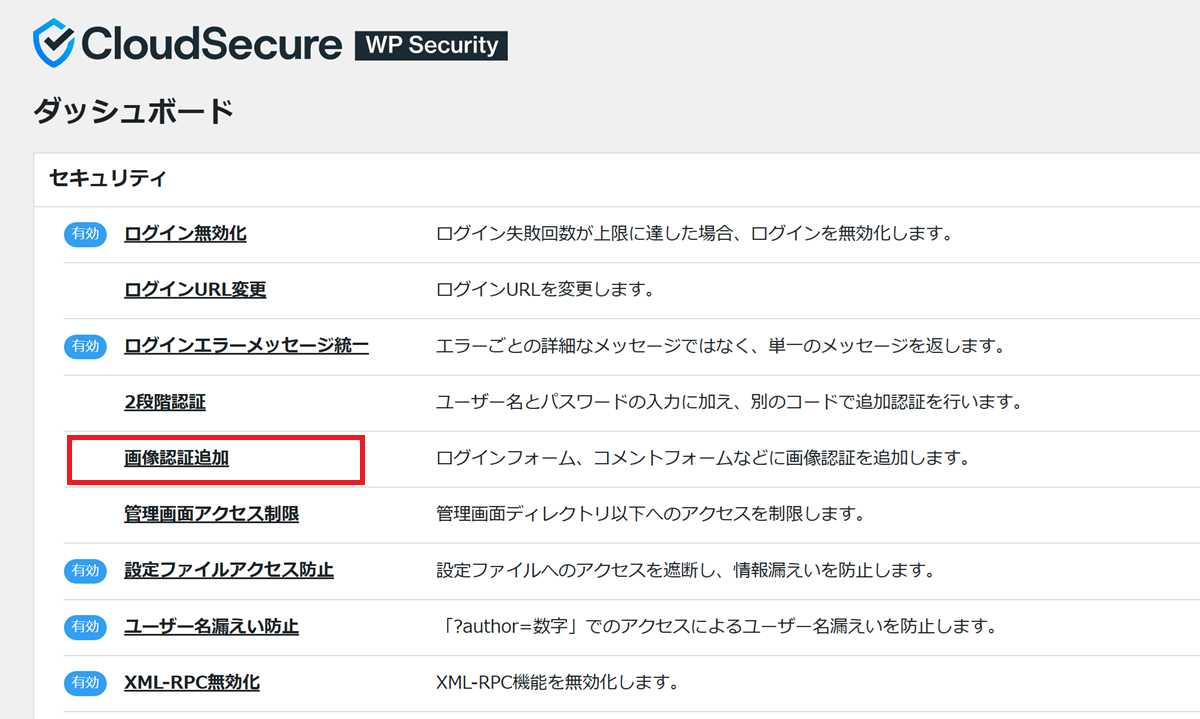Image resolution: width=1200 pixels, height=719 pixels.
Task: Click the 有効 badge beside ログインエラーメッセージ統一
Action: [x=85, y=347]
